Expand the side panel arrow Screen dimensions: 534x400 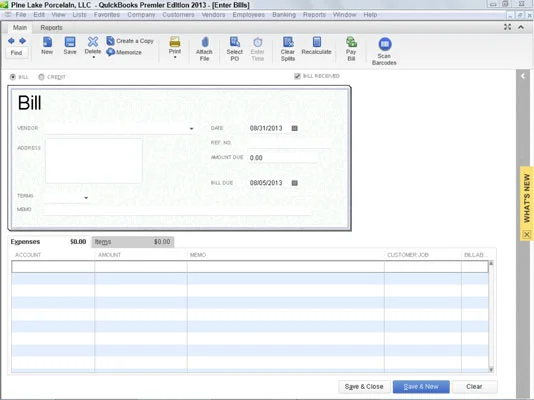pos(523,76)
